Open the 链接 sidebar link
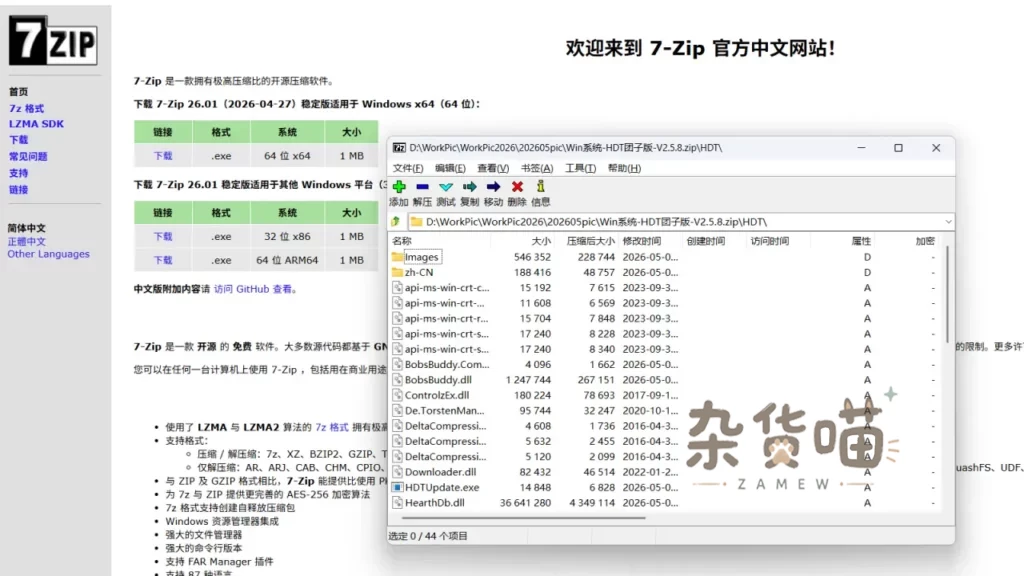This screenshot has width=1024, height=576. pos(18,190)
